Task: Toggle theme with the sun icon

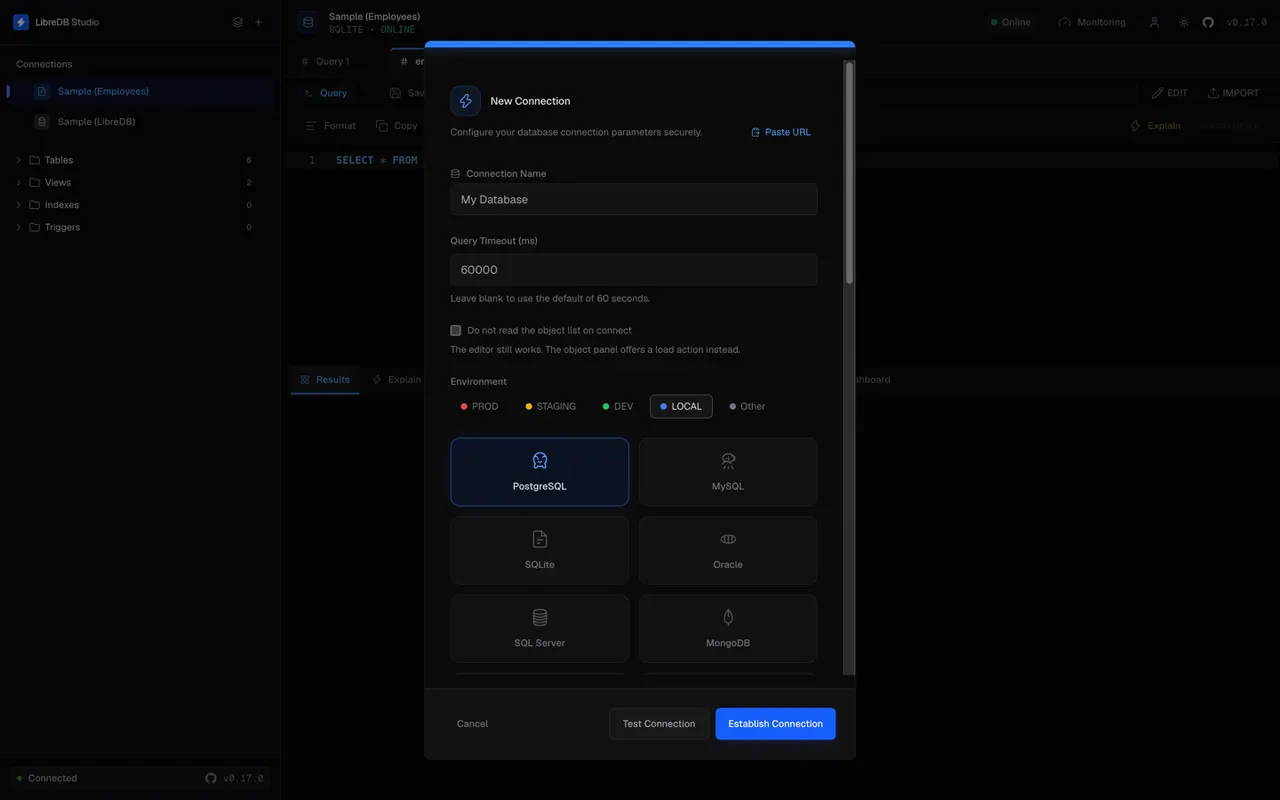Action: 1184,22
